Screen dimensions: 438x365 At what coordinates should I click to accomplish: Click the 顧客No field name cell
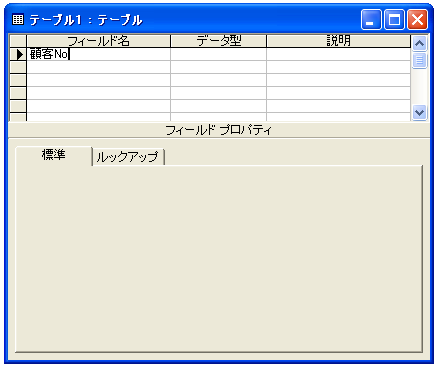(98, 54)
